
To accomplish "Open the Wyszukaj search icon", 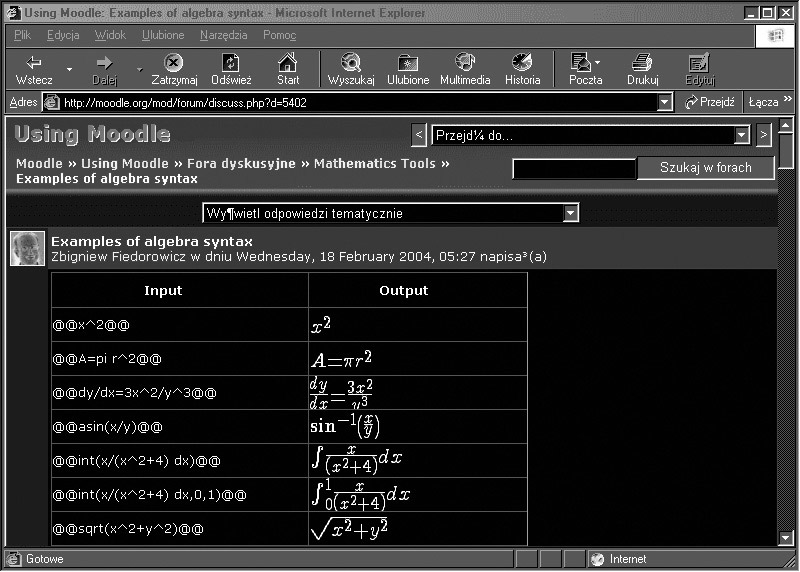I will click(x=351, y=69).
